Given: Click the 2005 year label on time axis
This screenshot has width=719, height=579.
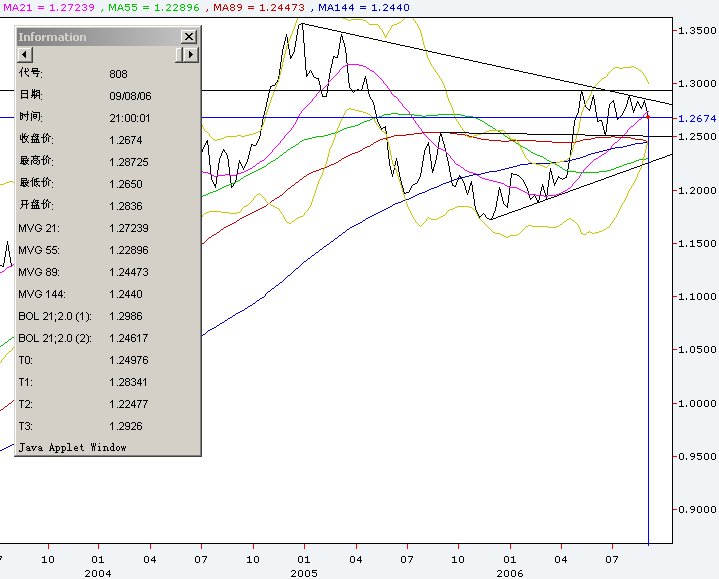Looking at the screenshot, I should (303, 573).
